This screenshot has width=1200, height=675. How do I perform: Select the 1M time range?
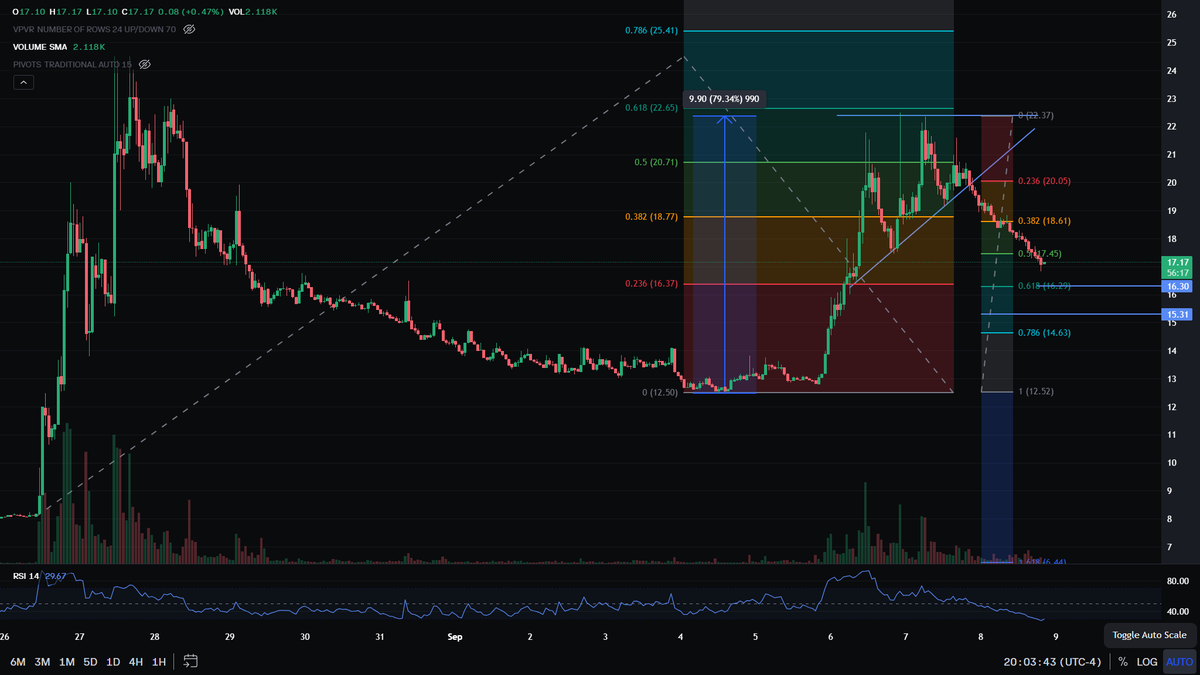pos(67,661)
